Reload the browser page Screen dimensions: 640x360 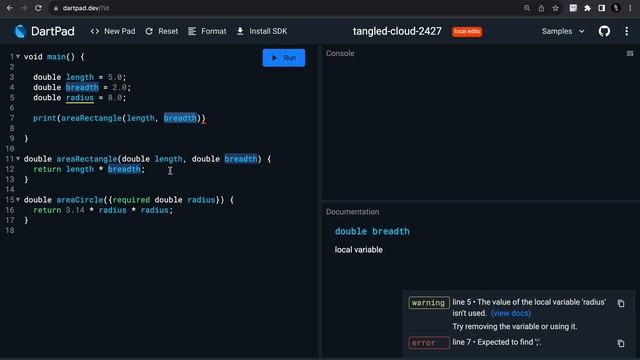(x=38, y=8)
